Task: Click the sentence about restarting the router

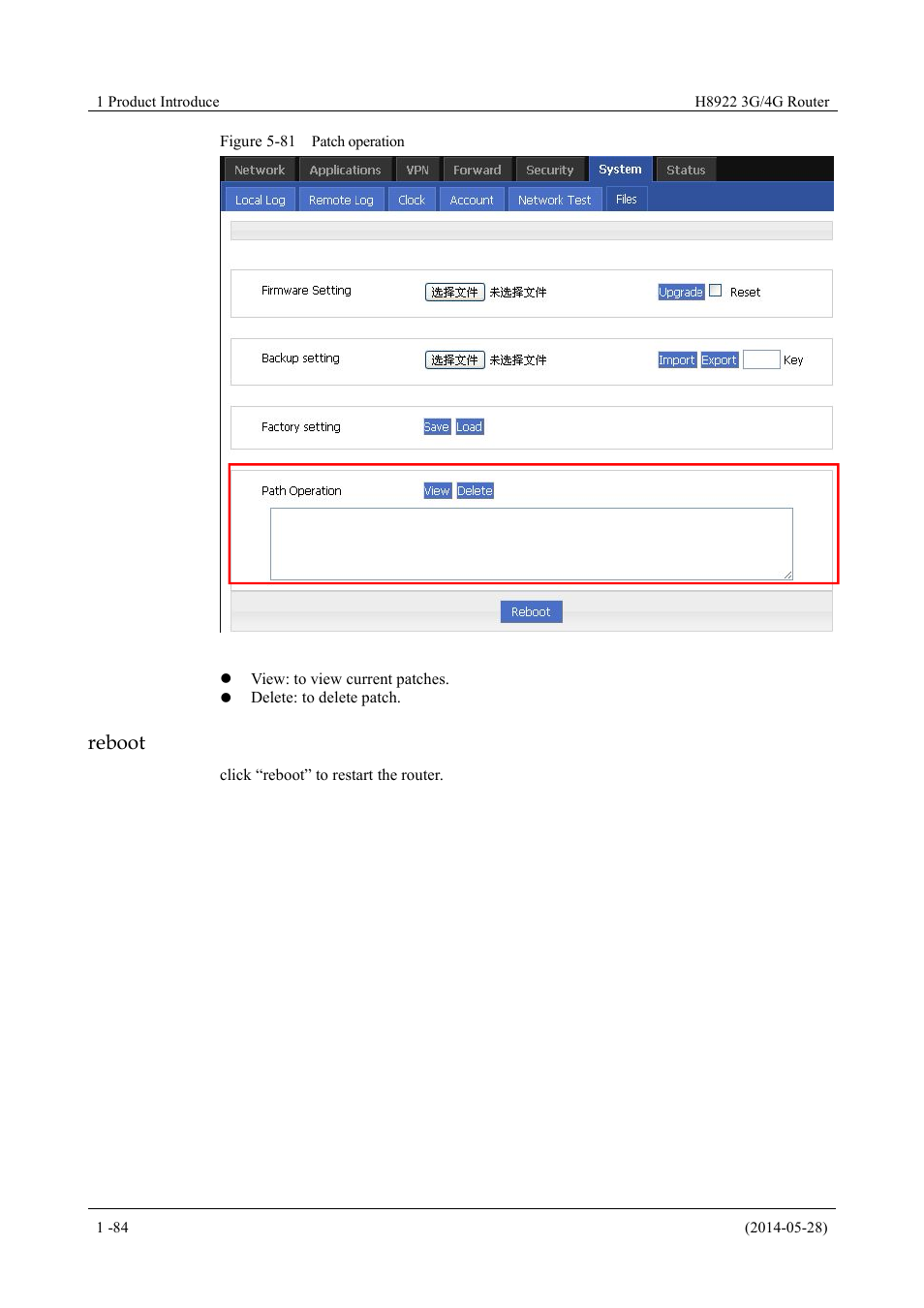Action: click(x=331, y=775)
